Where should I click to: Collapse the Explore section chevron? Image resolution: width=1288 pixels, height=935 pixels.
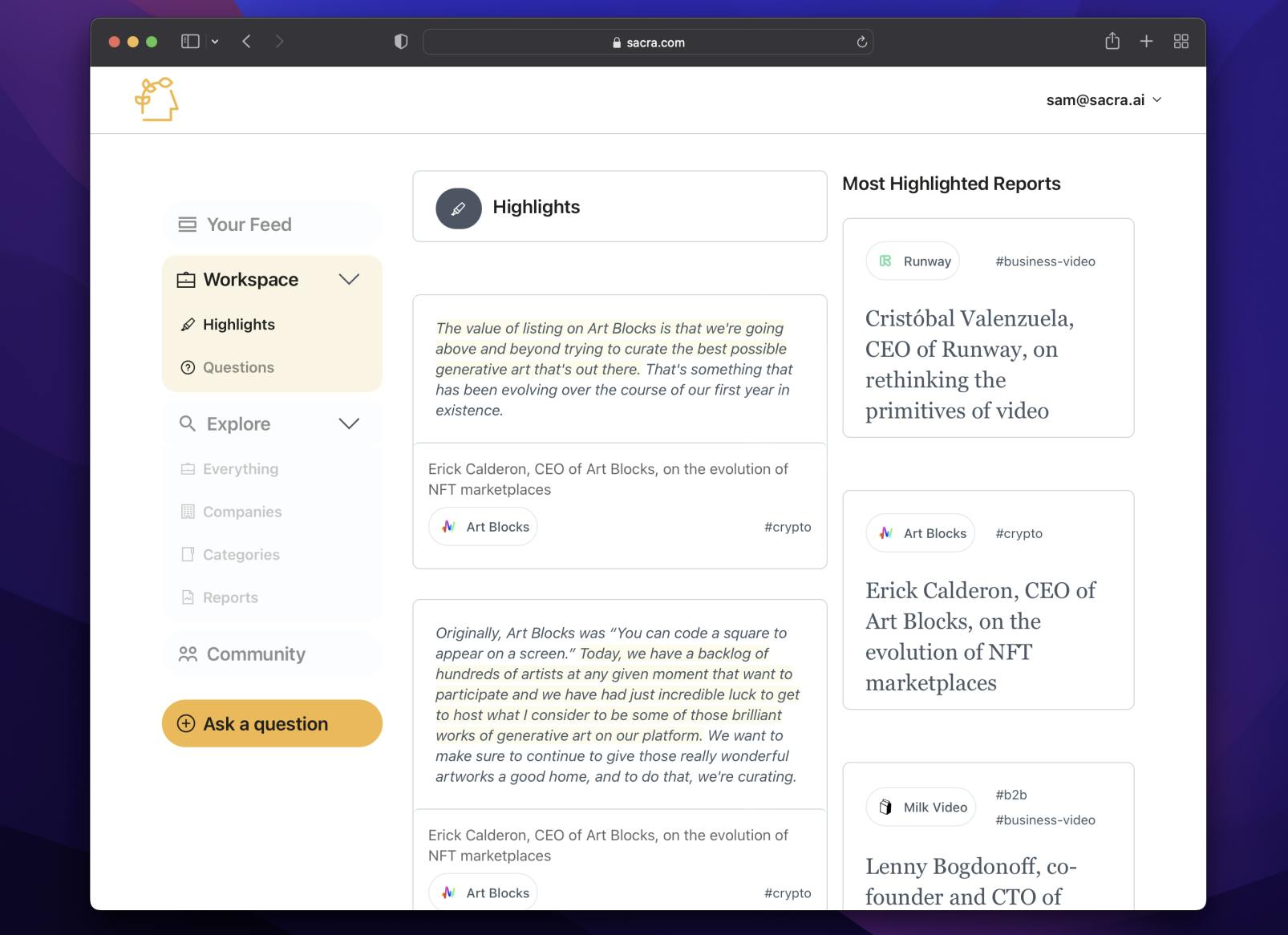[x=349, y=423]
